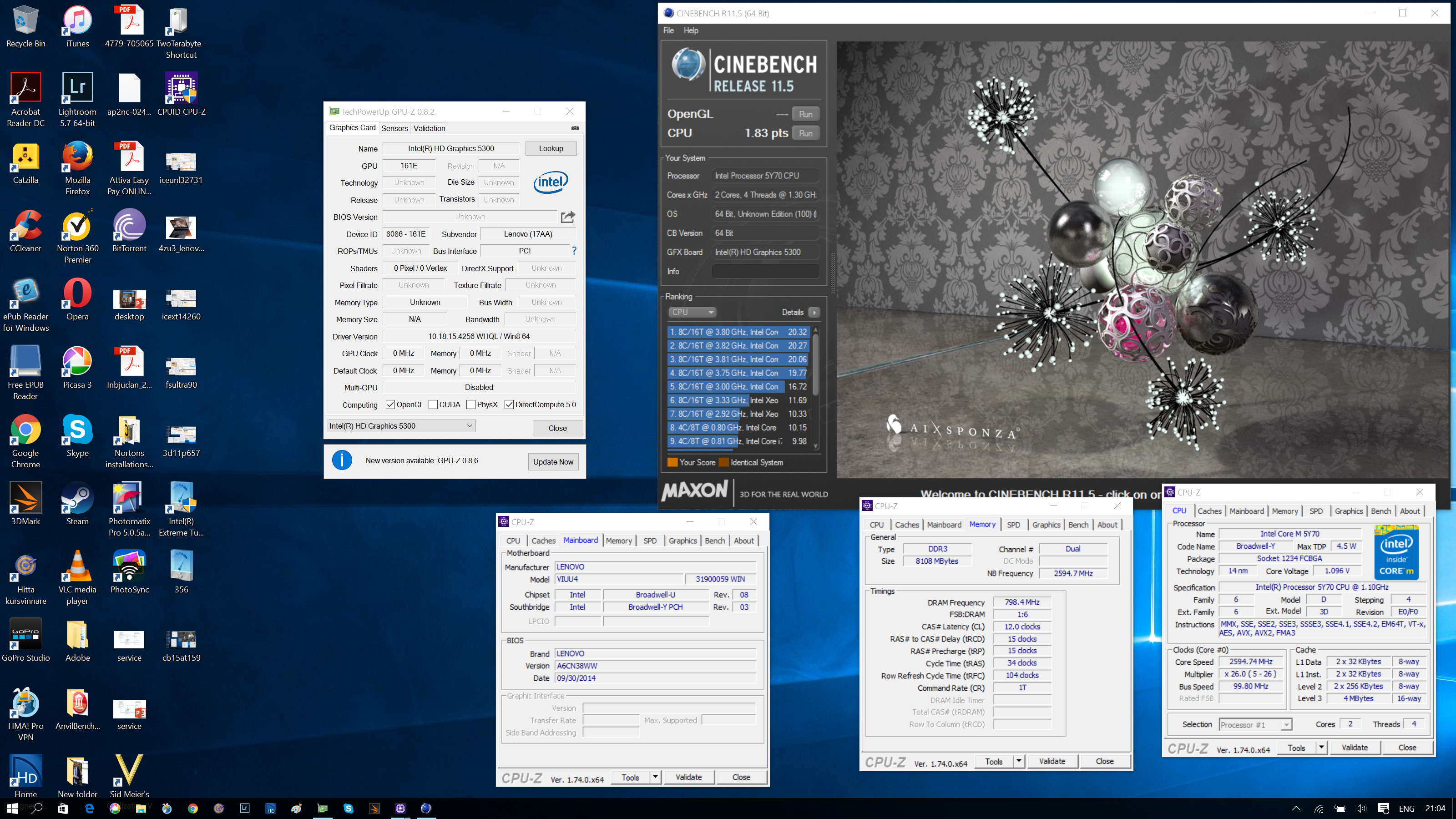Open Tools dropdown arrow in CPU-Z Memory window
The height and width of the screenshot is (819, 1456).
(x=1019, y=761)
